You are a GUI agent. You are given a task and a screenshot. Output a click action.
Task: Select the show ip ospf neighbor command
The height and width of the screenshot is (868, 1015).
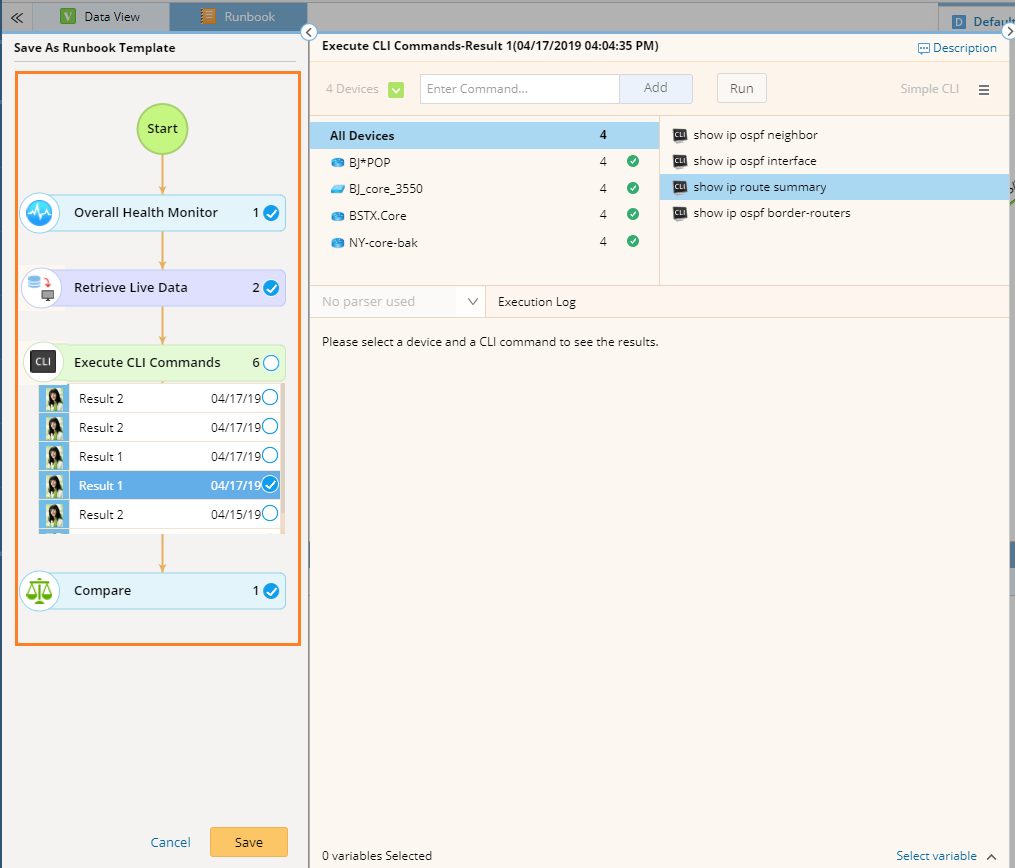click(x=834, y=135)
